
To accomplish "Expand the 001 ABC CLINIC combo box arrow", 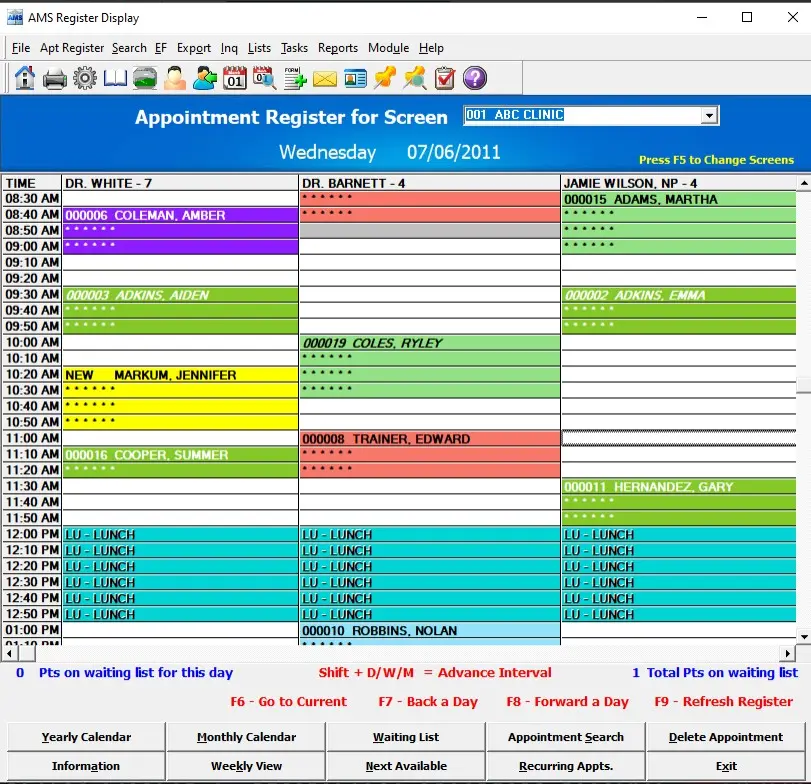I will point(709,115).
